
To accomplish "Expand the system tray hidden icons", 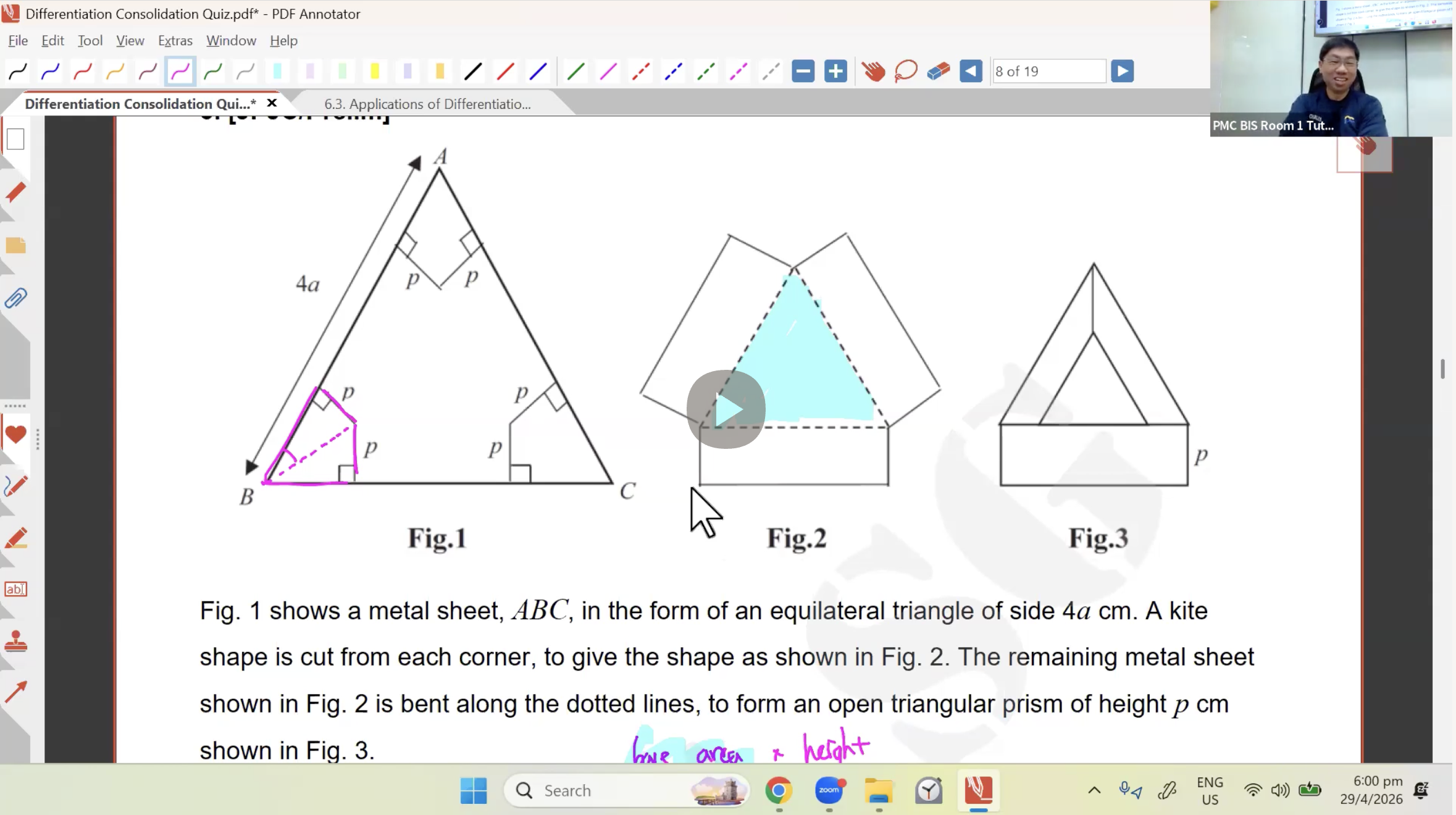I will [x=1094, y=790].
